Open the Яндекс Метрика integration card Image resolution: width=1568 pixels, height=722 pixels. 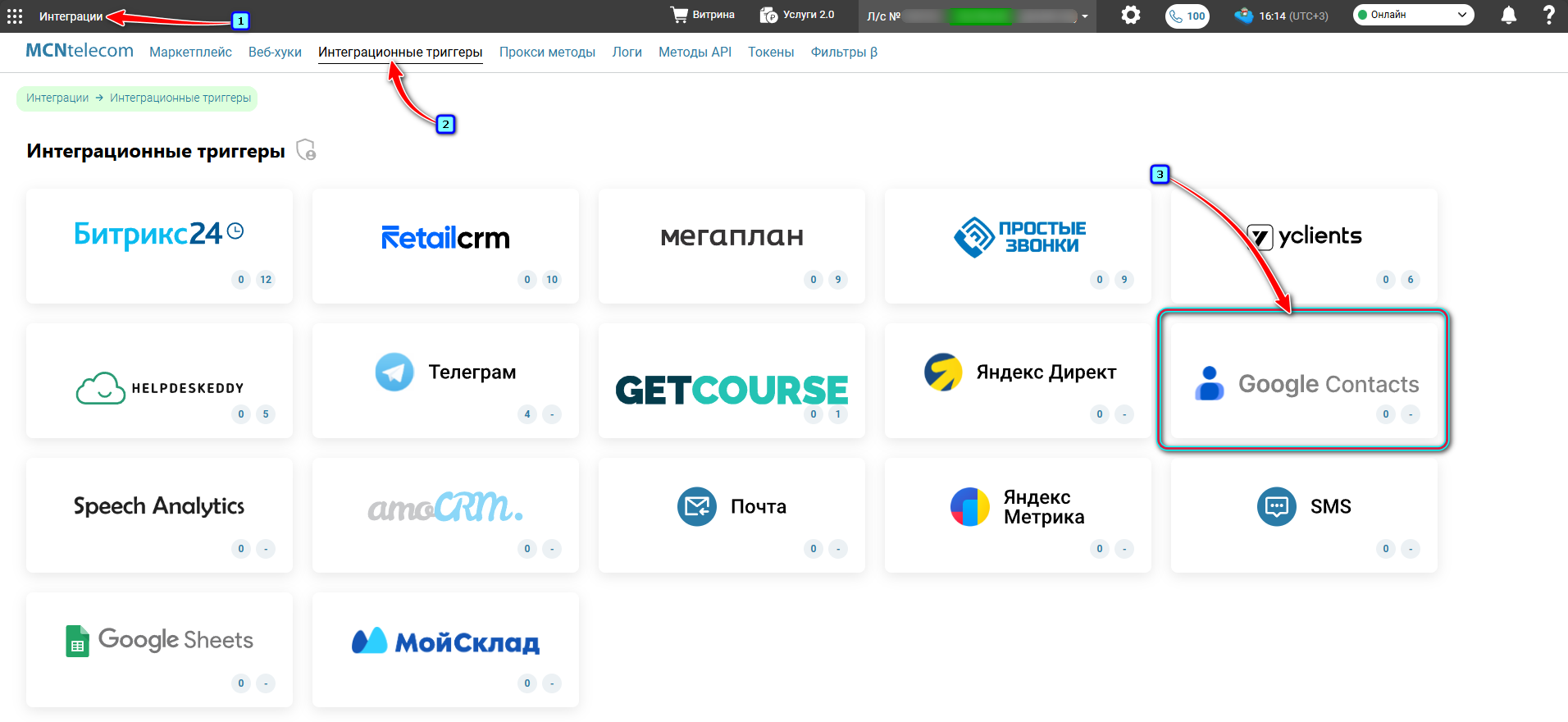click(x=1018, y=515)
